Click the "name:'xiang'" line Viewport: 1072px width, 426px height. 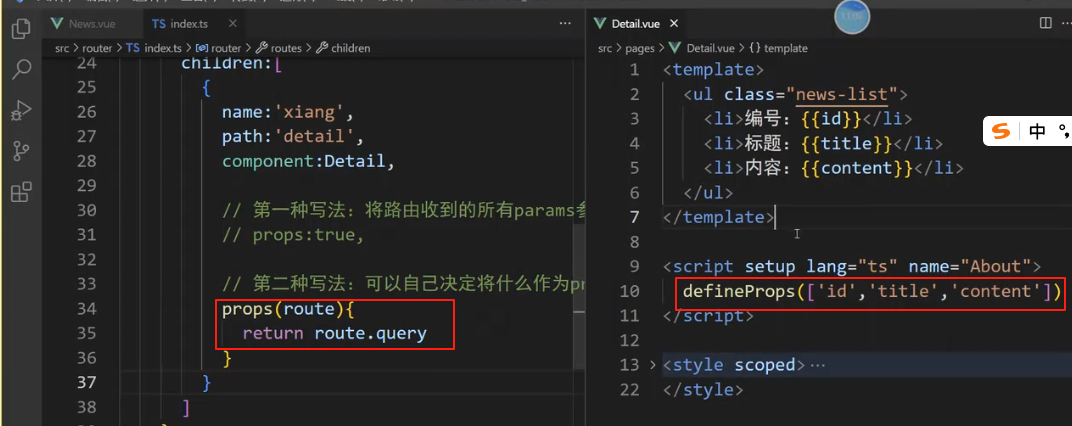[x=287, y=112]
